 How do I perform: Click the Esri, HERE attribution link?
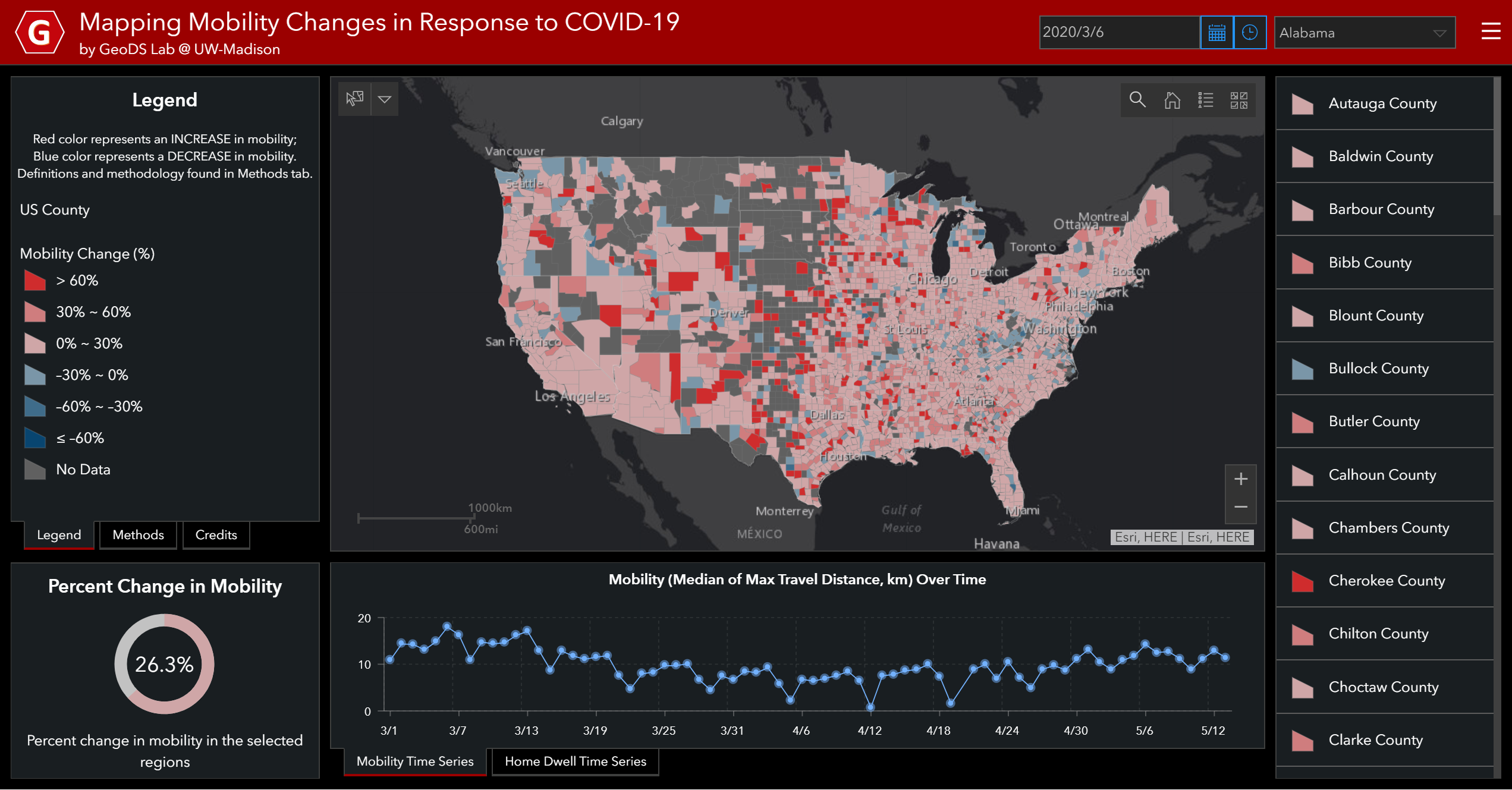click(1182, 537)
